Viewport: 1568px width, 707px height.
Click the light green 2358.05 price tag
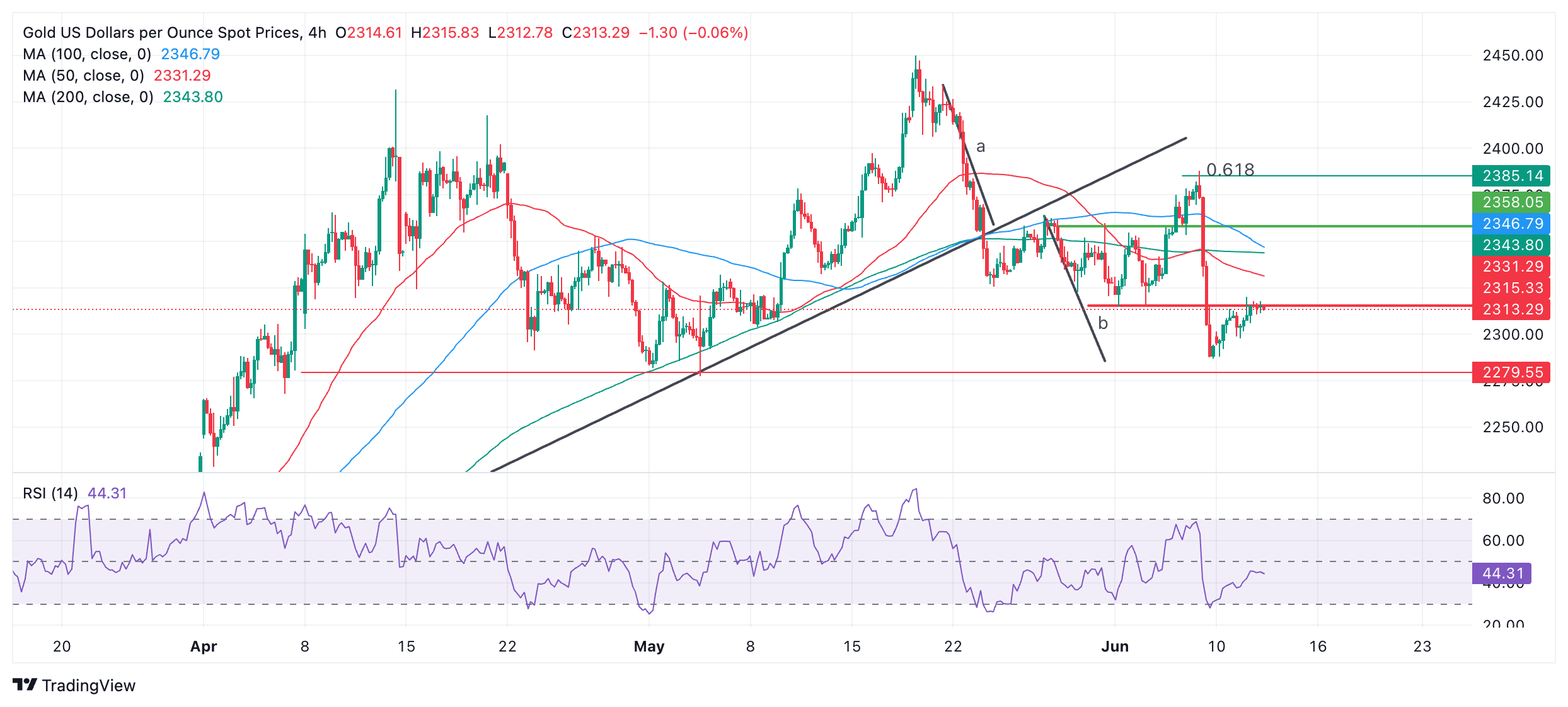tap(1511, 202)
